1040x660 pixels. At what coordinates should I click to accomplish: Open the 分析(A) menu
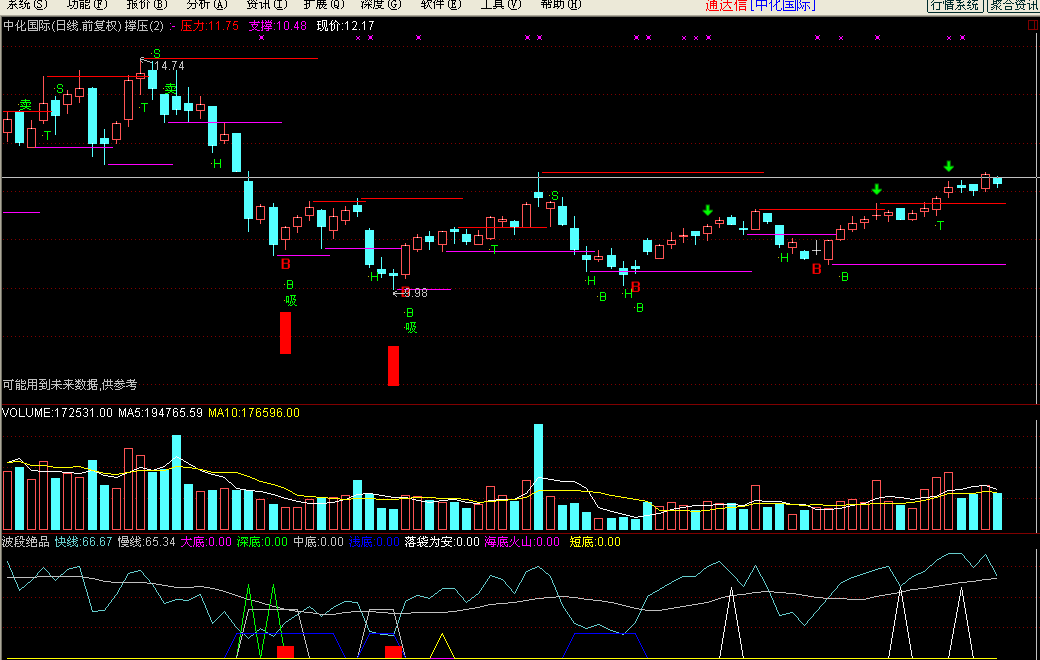207,5
